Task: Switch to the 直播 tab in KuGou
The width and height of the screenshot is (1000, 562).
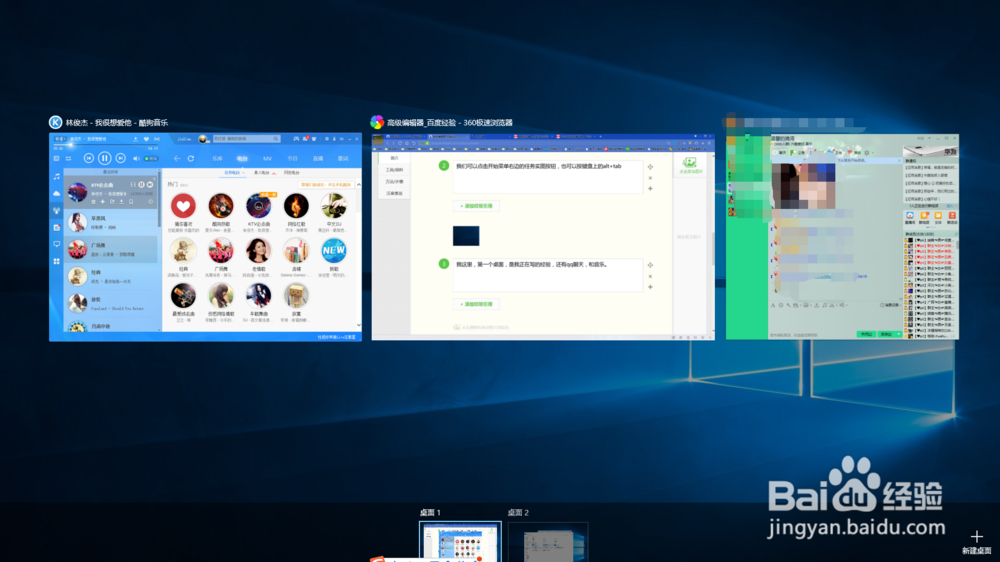Action: click(x=318, y=158)
